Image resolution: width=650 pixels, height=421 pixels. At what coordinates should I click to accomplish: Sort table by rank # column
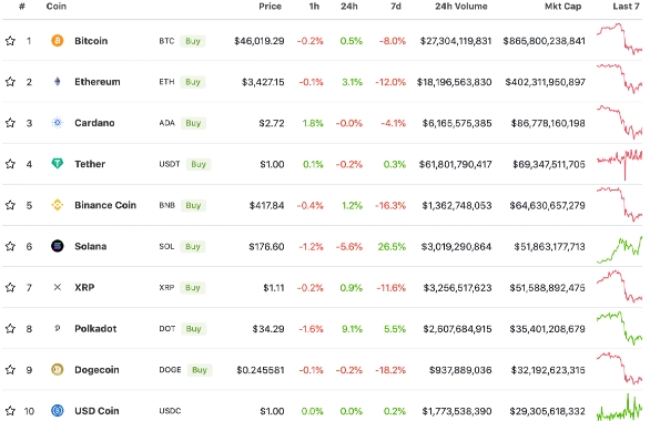[22, 6]
